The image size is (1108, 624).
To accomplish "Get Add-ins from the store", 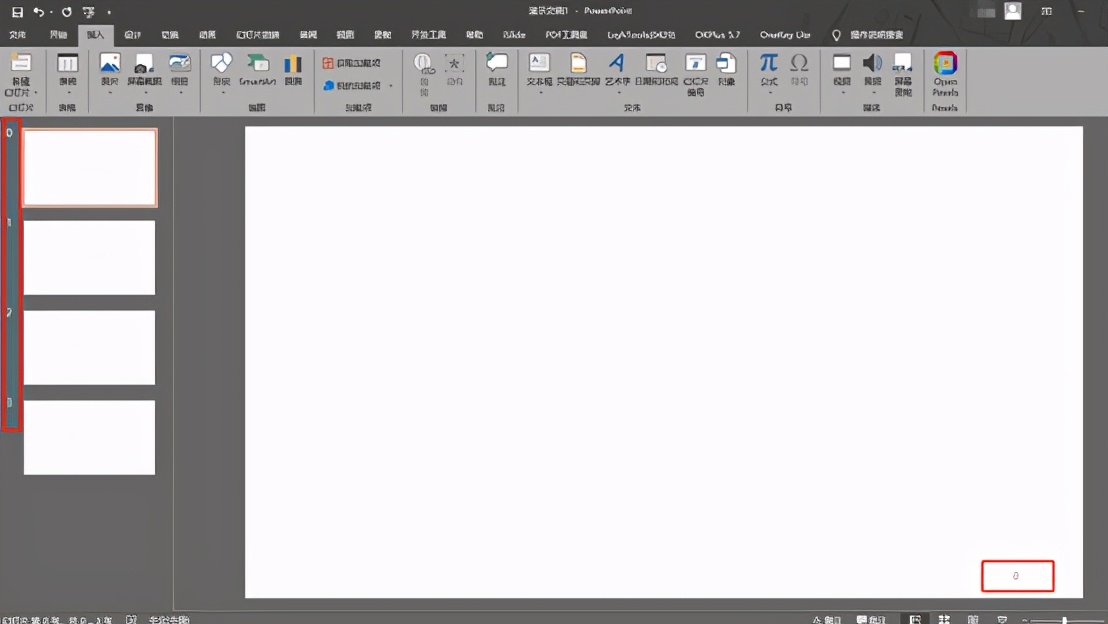I will 352,63.
